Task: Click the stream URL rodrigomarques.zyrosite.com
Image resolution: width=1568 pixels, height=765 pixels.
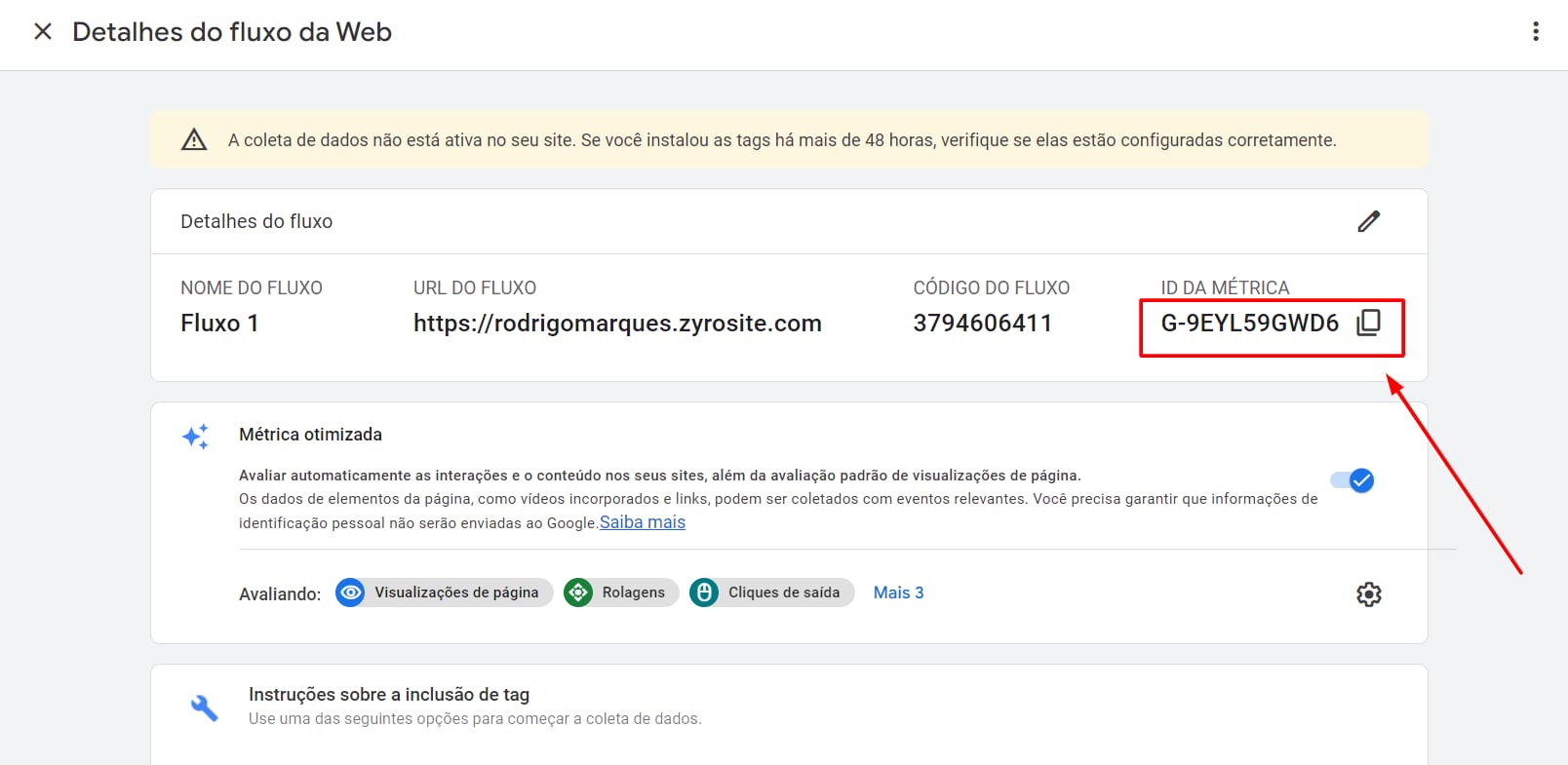Action: click(x=617, y=323)
